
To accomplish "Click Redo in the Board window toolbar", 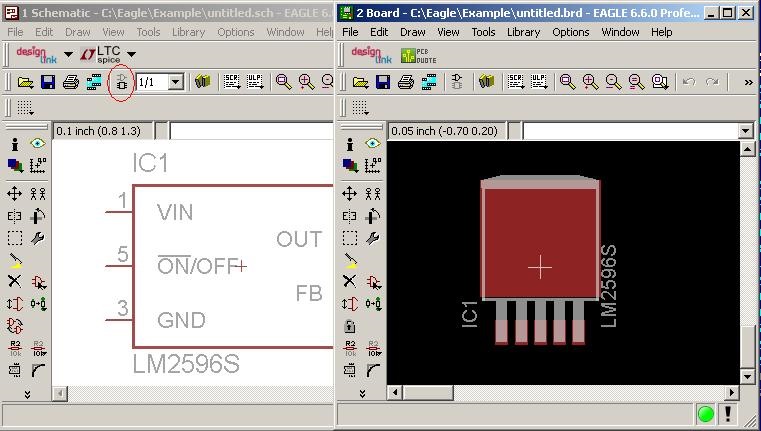I will tap(712, 82).
